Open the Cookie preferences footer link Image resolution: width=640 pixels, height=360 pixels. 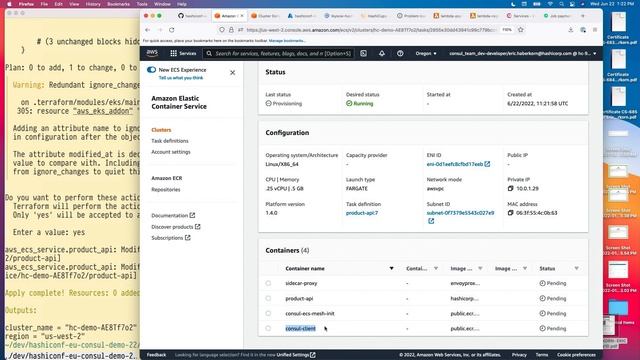[576, 355]
